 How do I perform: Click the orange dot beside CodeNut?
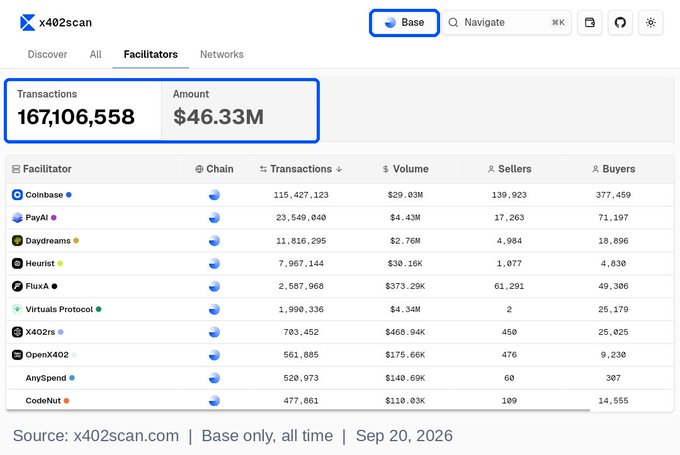66,401
